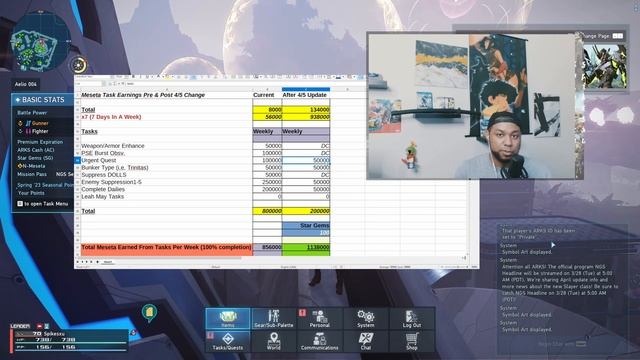Open the Items menu in the game
This screenshot has height=360, width=640.
[x=228, y=318]
